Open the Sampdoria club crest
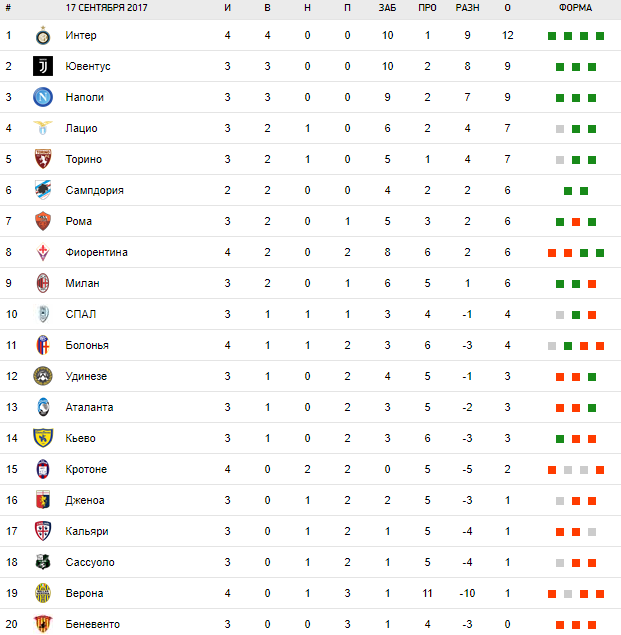The height and width of the screenshot is (635, 621). pos(42,191)
